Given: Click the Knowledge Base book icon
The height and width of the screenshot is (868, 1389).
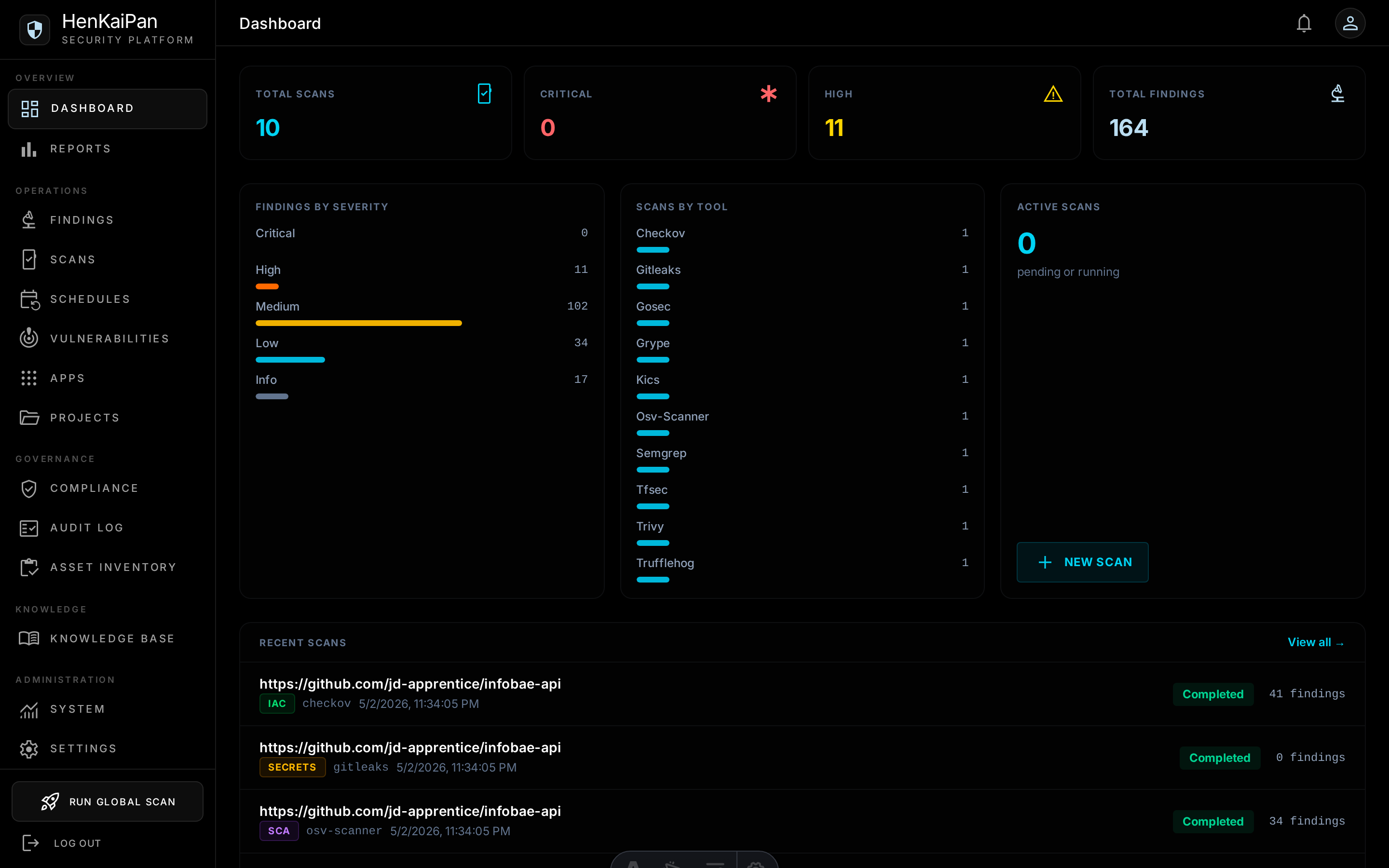Looking at the screenshot, I should [29, 638].
